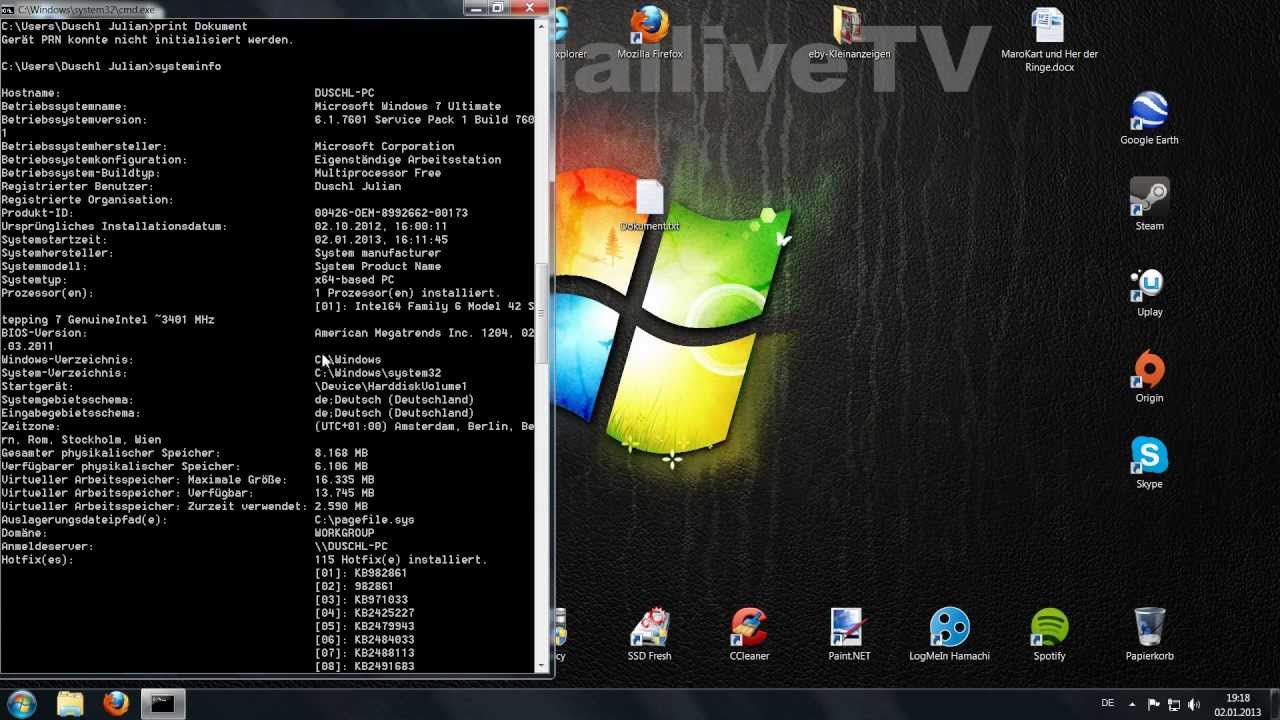The image size is (1280, 720).
Task: Maximize the cmd.exe window
Action: coord(498,8)
